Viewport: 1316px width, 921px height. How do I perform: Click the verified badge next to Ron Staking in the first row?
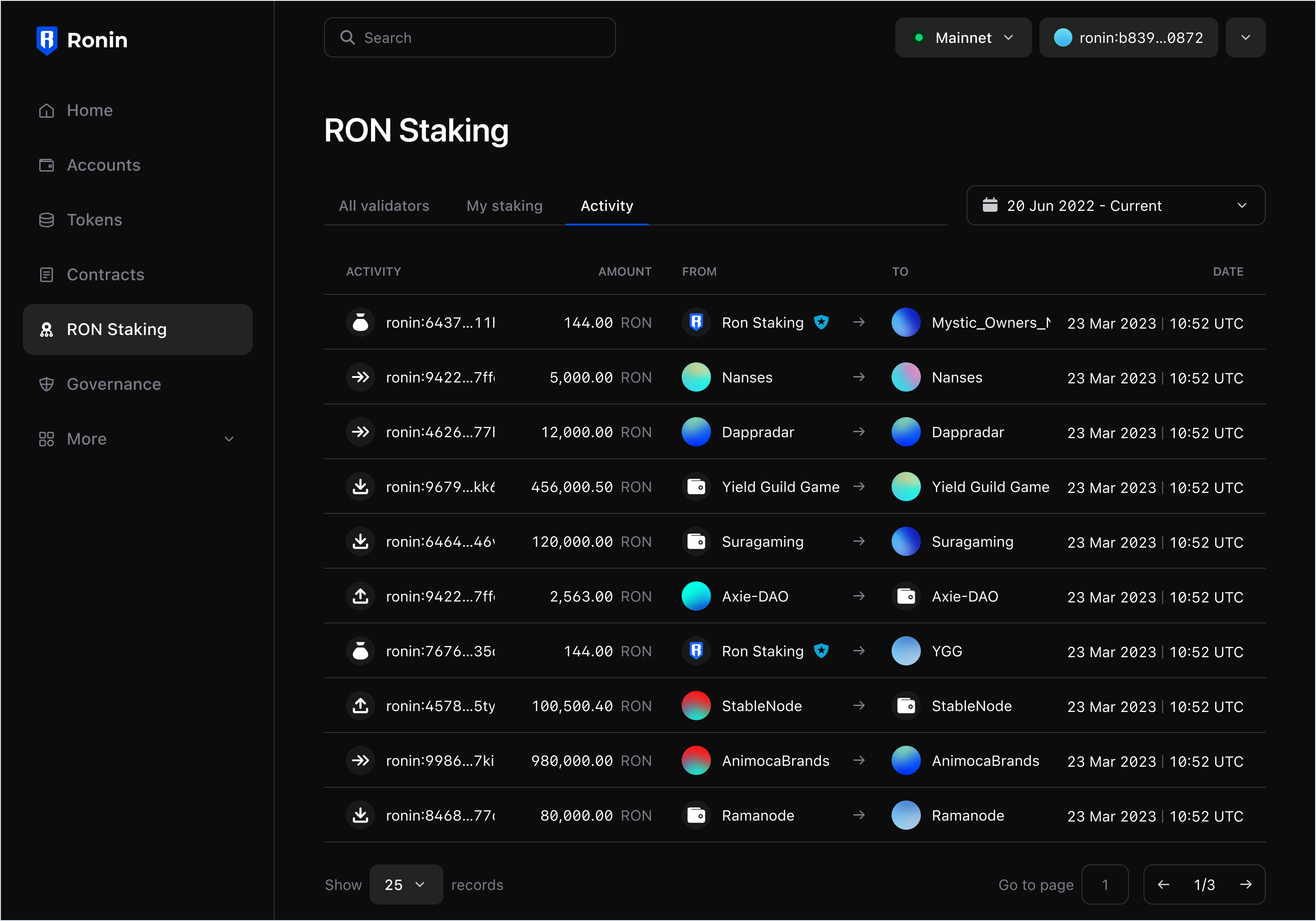tap(821, 323)
